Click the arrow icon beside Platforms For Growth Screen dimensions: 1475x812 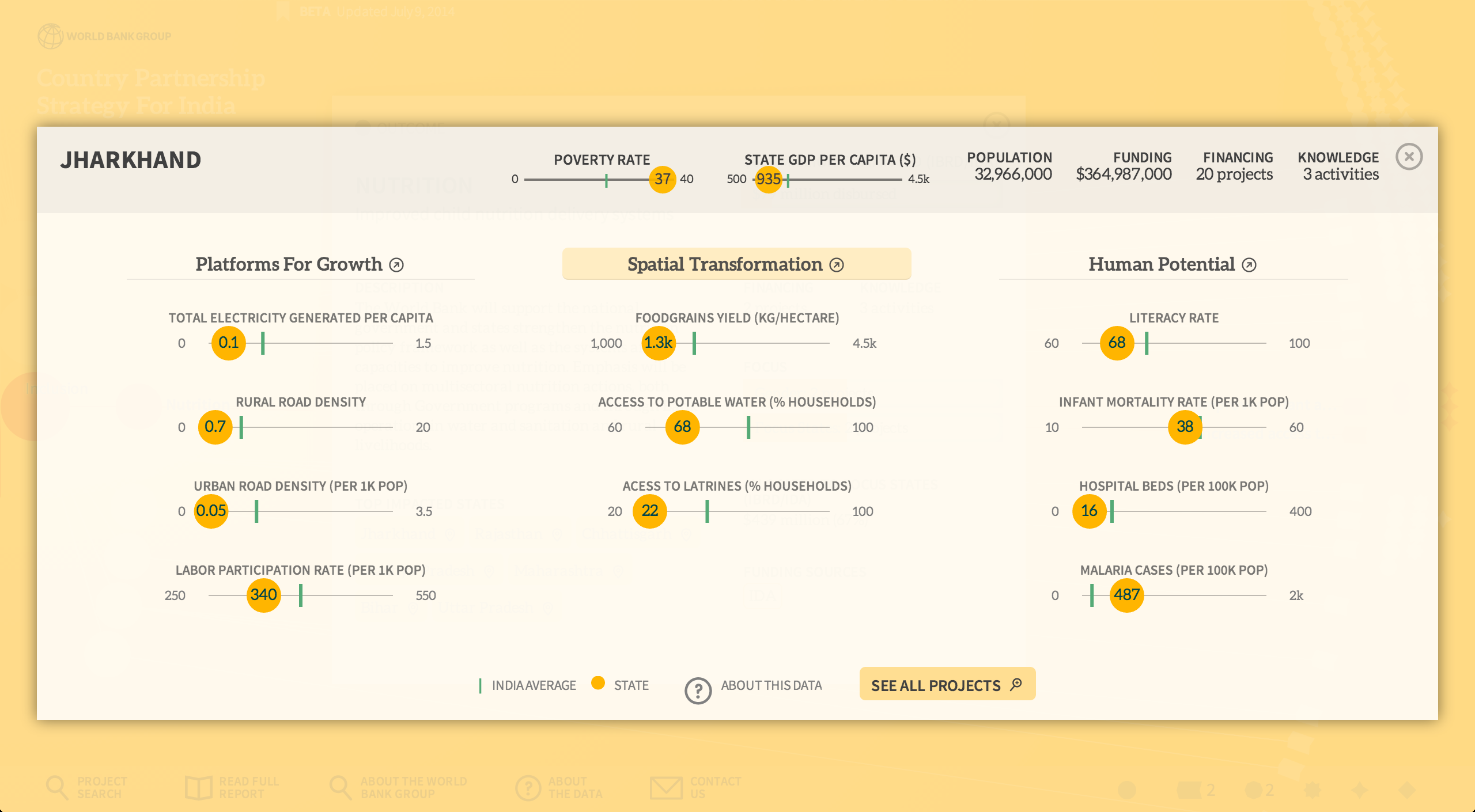(x=396, y=265)
